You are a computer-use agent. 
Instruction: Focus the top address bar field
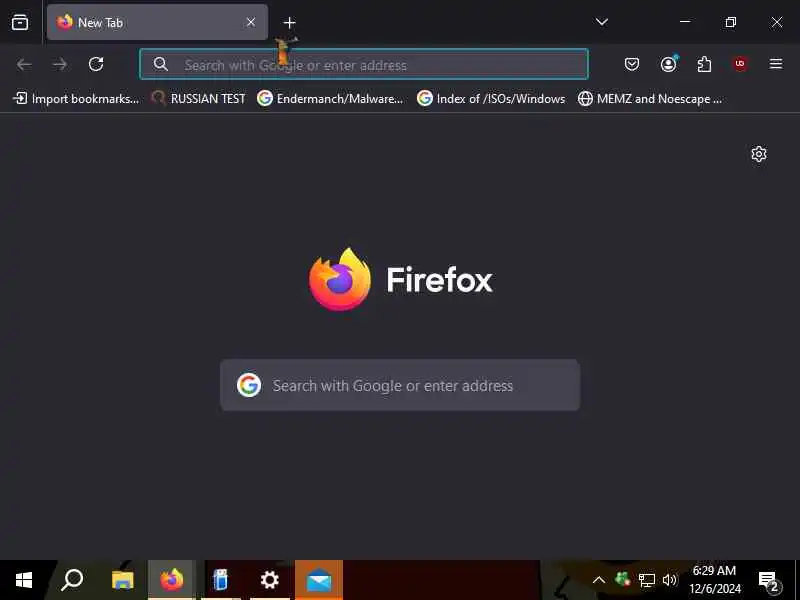[364, 64]
